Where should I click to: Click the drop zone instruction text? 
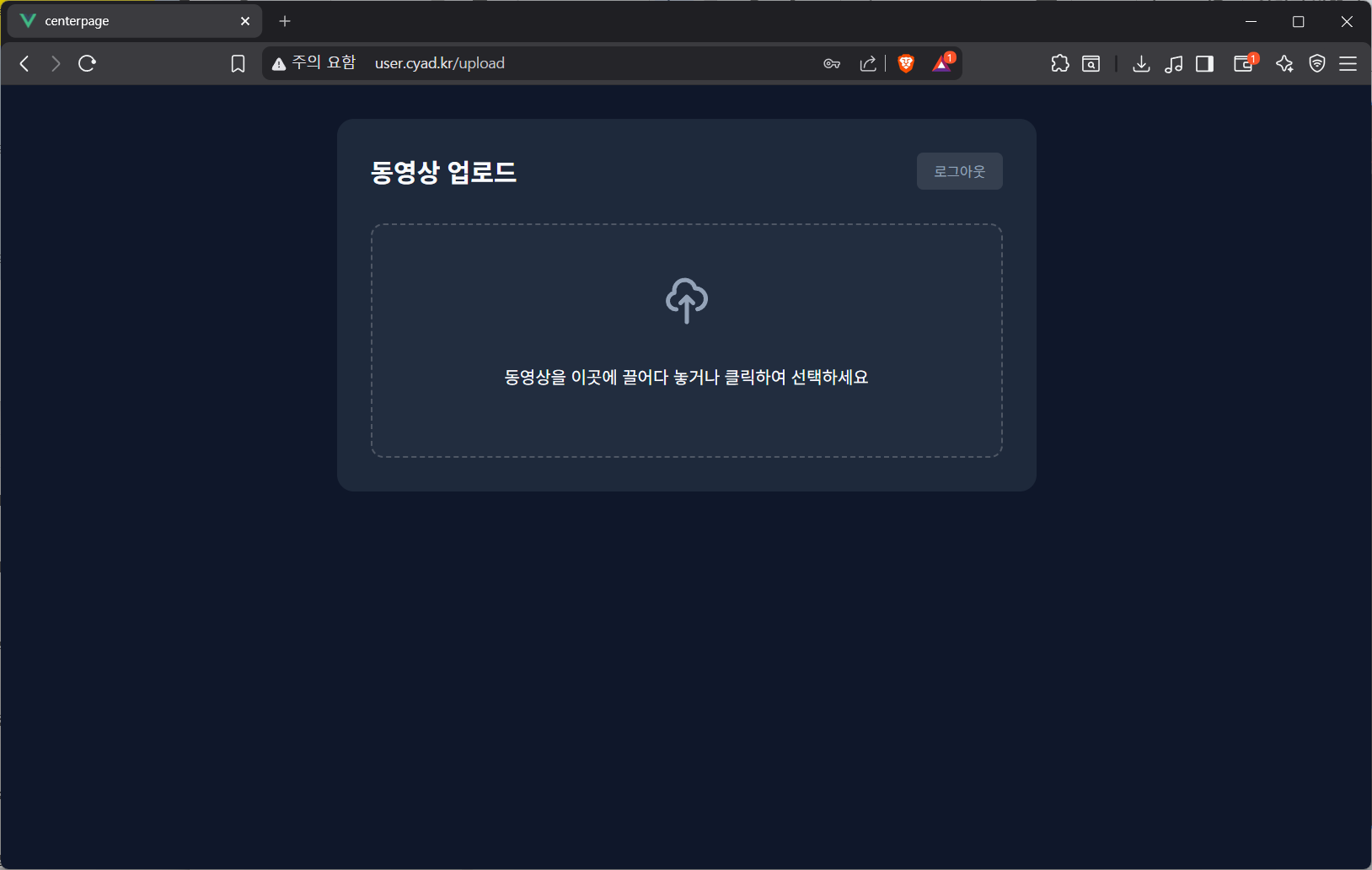click(686, 377)
